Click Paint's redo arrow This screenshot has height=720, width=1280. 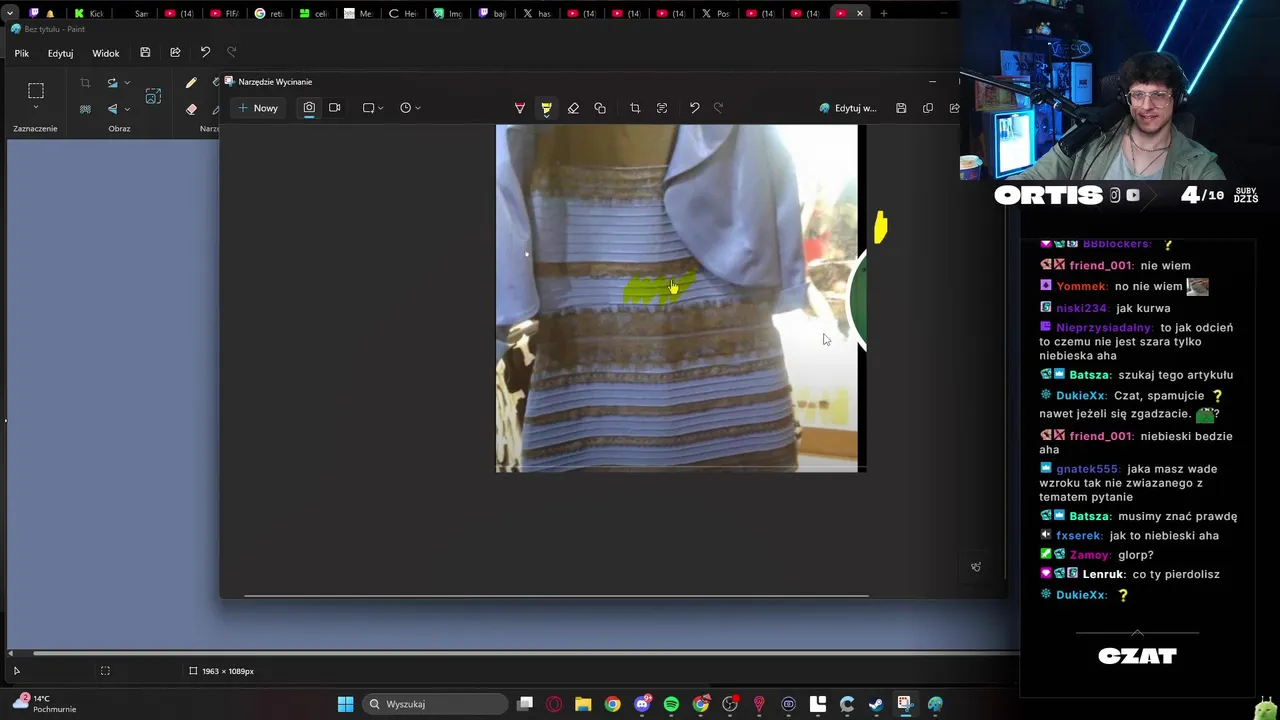(x=232, y=52)
